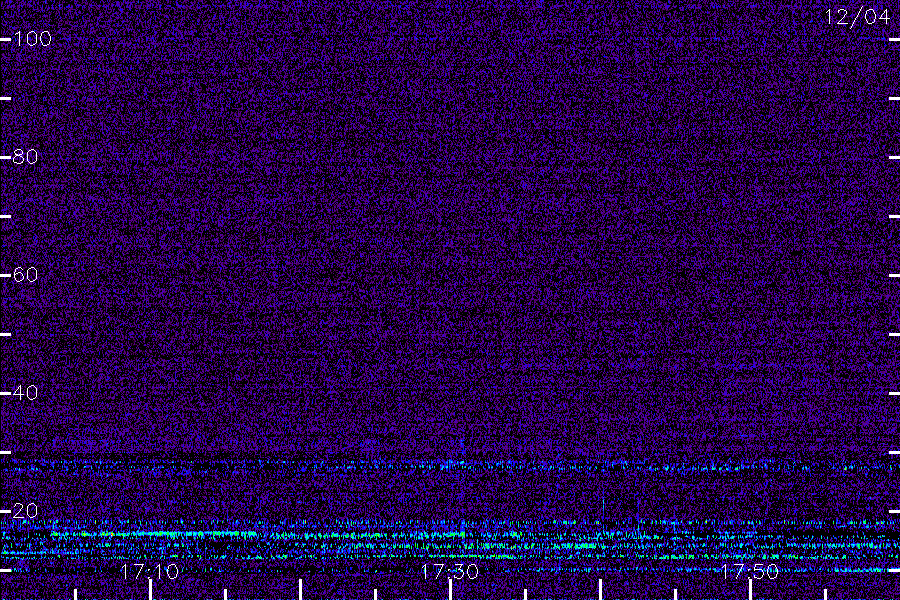Click the 40 frequency axis label

pyautogui.click(x=25, y=393)
